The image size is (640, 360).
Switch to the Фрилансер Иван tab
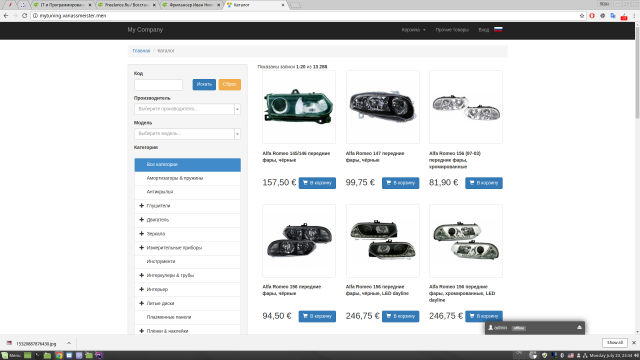pos(191,5)
